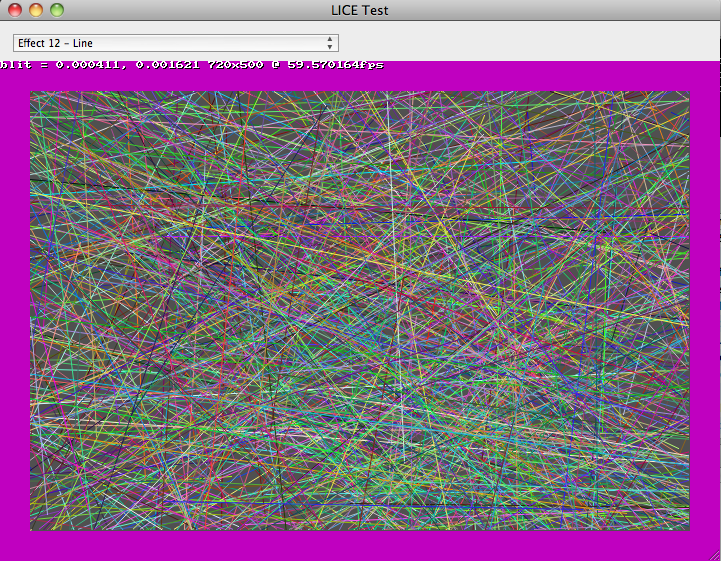The image size is (721, 561).
Task: Zoom the window using green button
Action: coord(57,10)
